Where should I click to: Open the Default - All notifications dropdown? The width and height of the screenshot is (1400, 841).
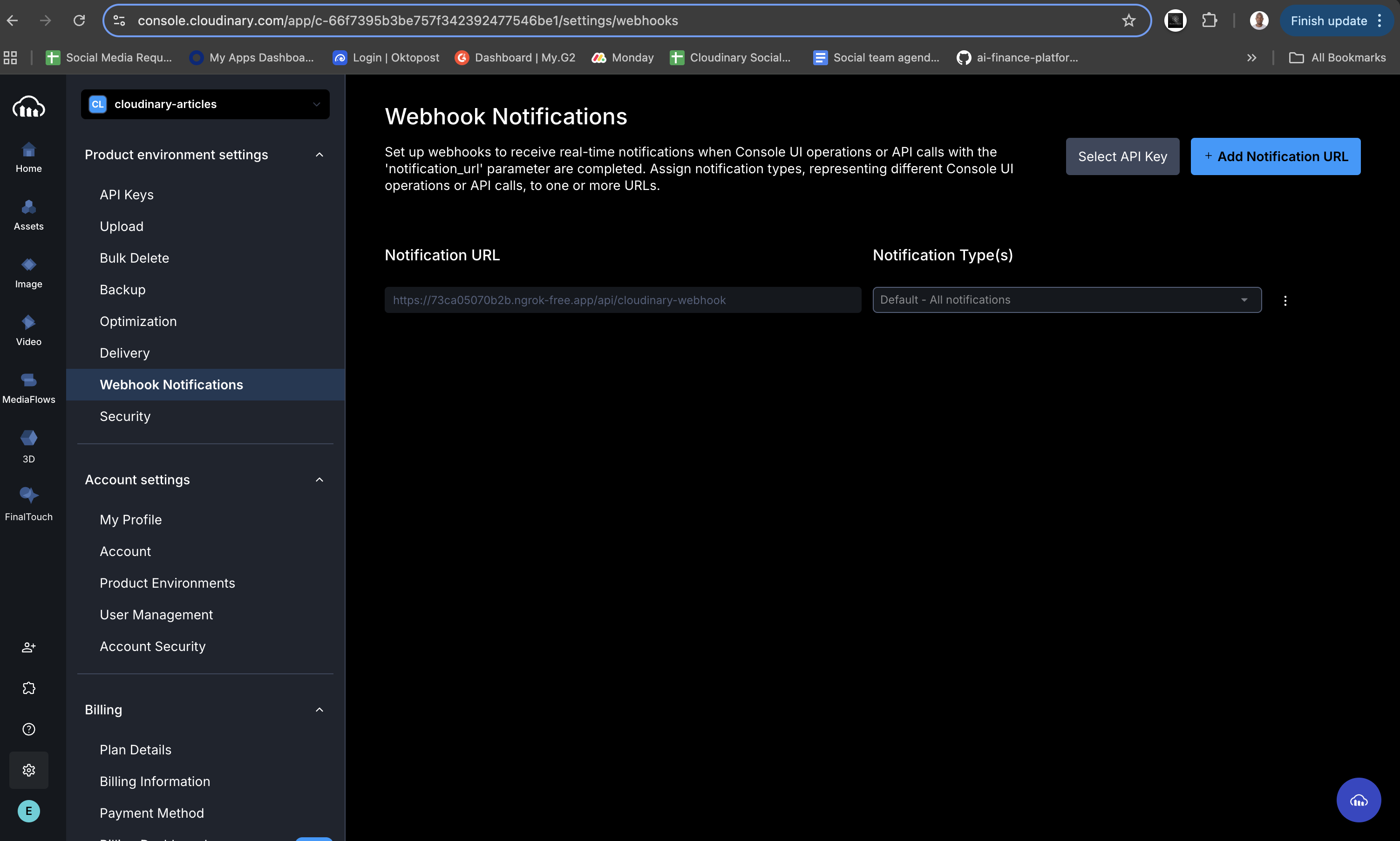click(1065, 300)
